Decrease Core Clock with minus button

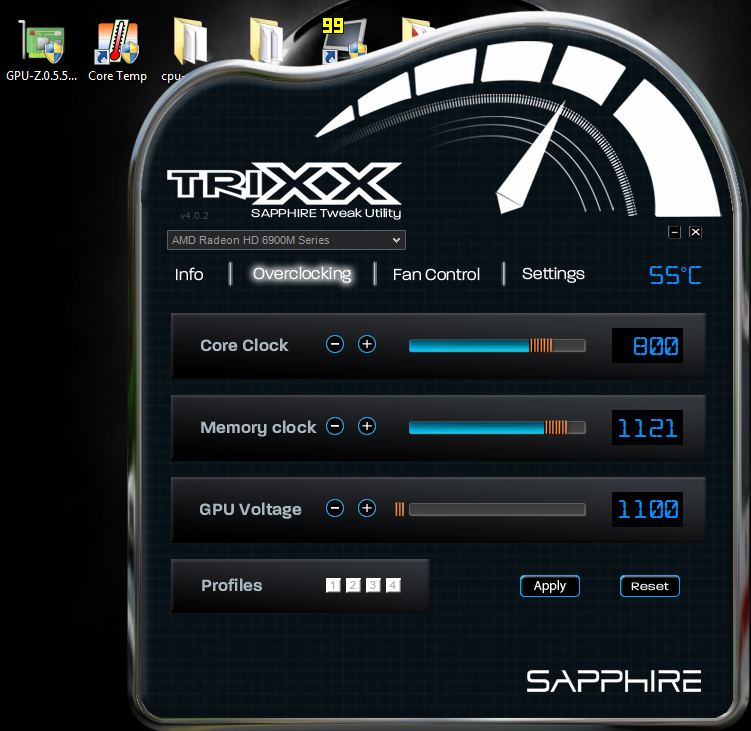click(x=336, y=344)
